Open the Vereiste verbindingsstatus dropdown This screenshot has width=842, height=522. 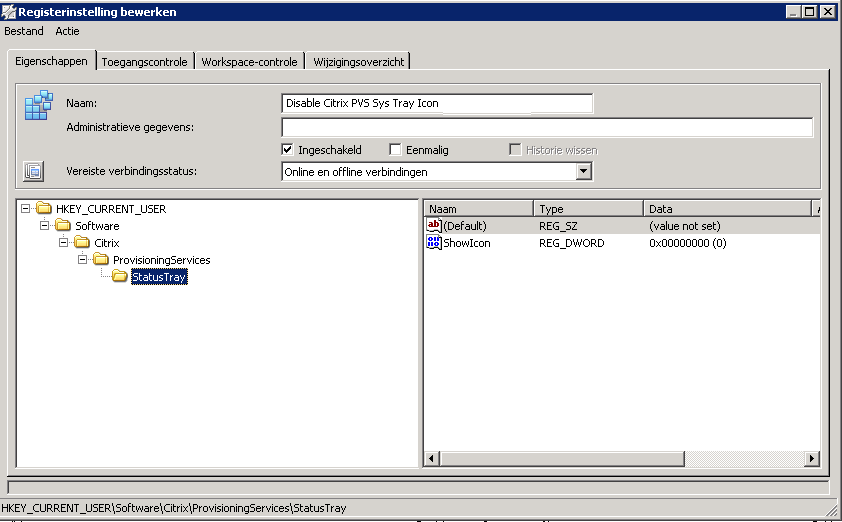pyautogui.click(x=584, y=171)
